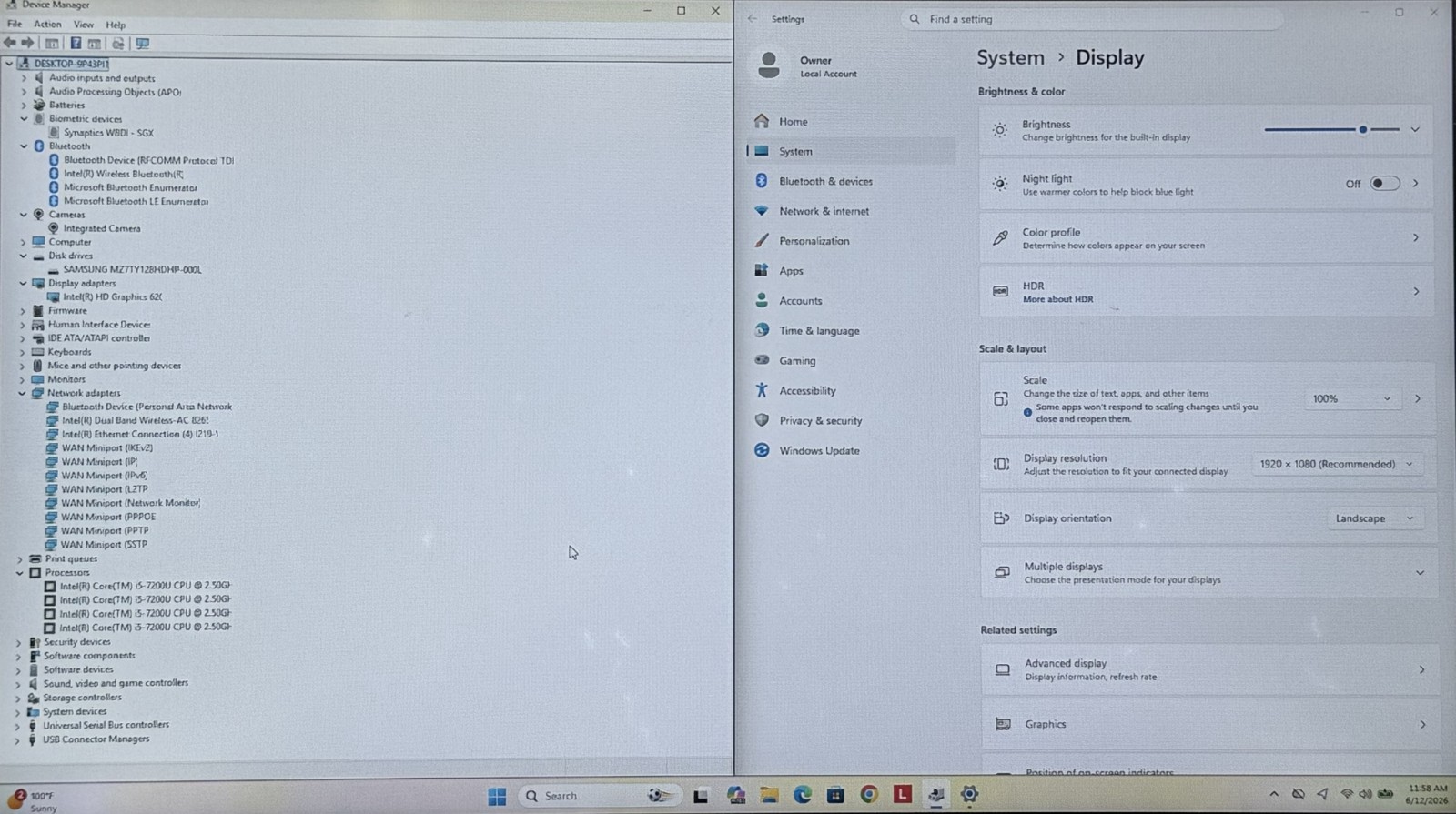Open Accessibility settings section
This screenshot has height=814, width=1456.
pyautogui.click(x=851, y=391)
